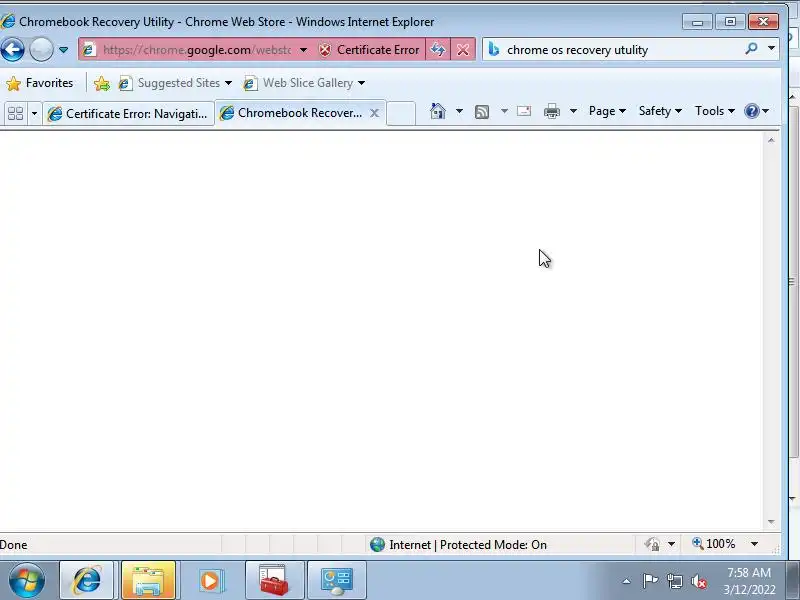The width and height of the screenshot is (800, 600).
Task: Open the tab list dropdown arrow
Action: pos(34,113)
